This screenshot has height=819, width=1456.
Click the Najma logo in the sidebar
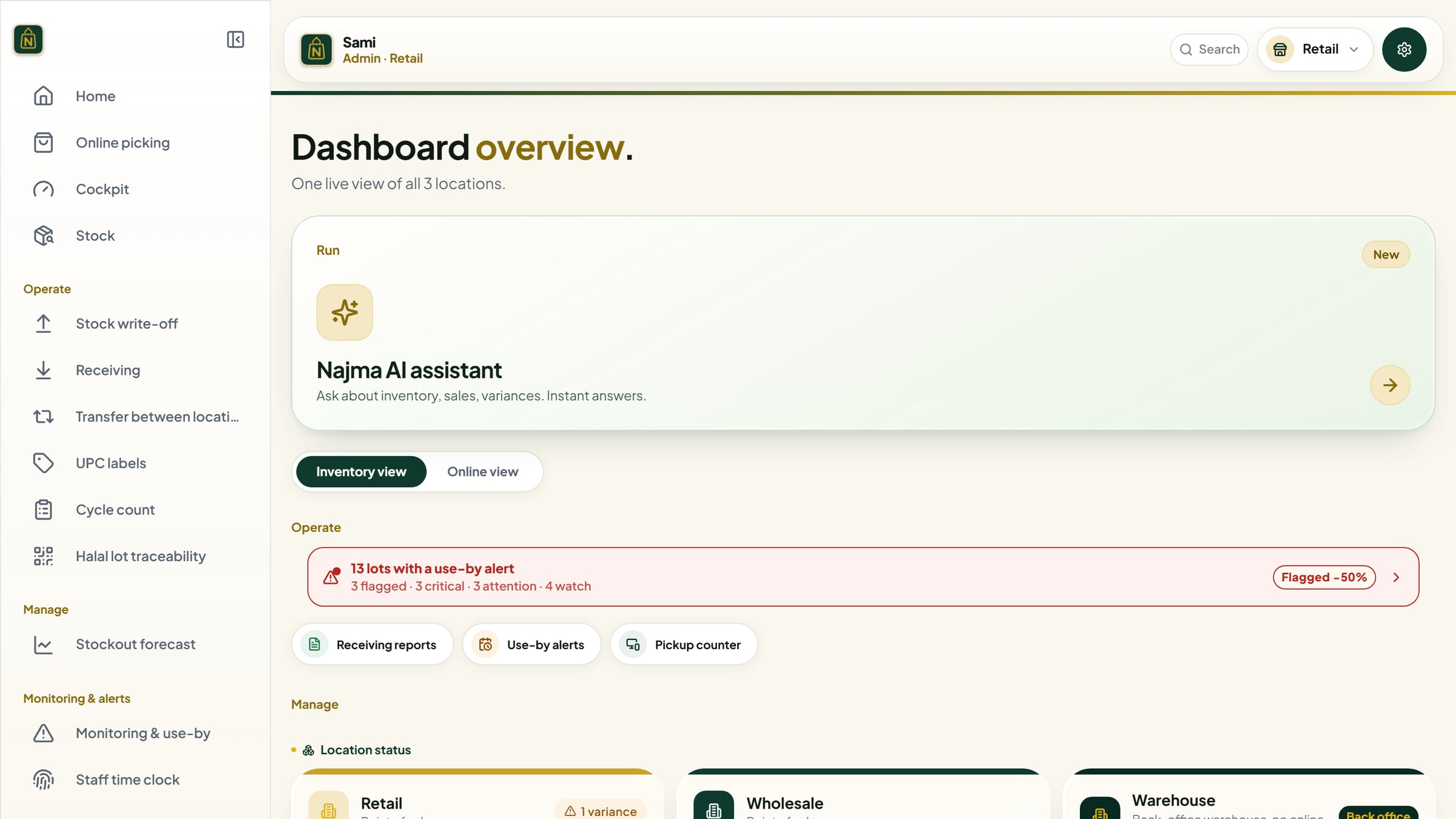click(x=29, y=39)
